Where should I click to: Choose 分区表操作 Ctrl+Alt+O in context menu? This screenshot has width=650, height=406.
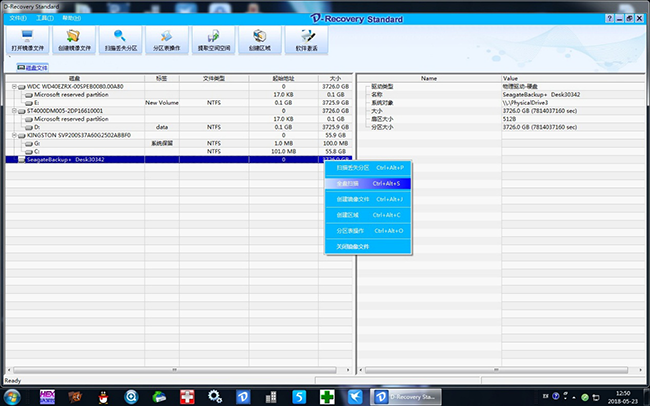(369, 231)
